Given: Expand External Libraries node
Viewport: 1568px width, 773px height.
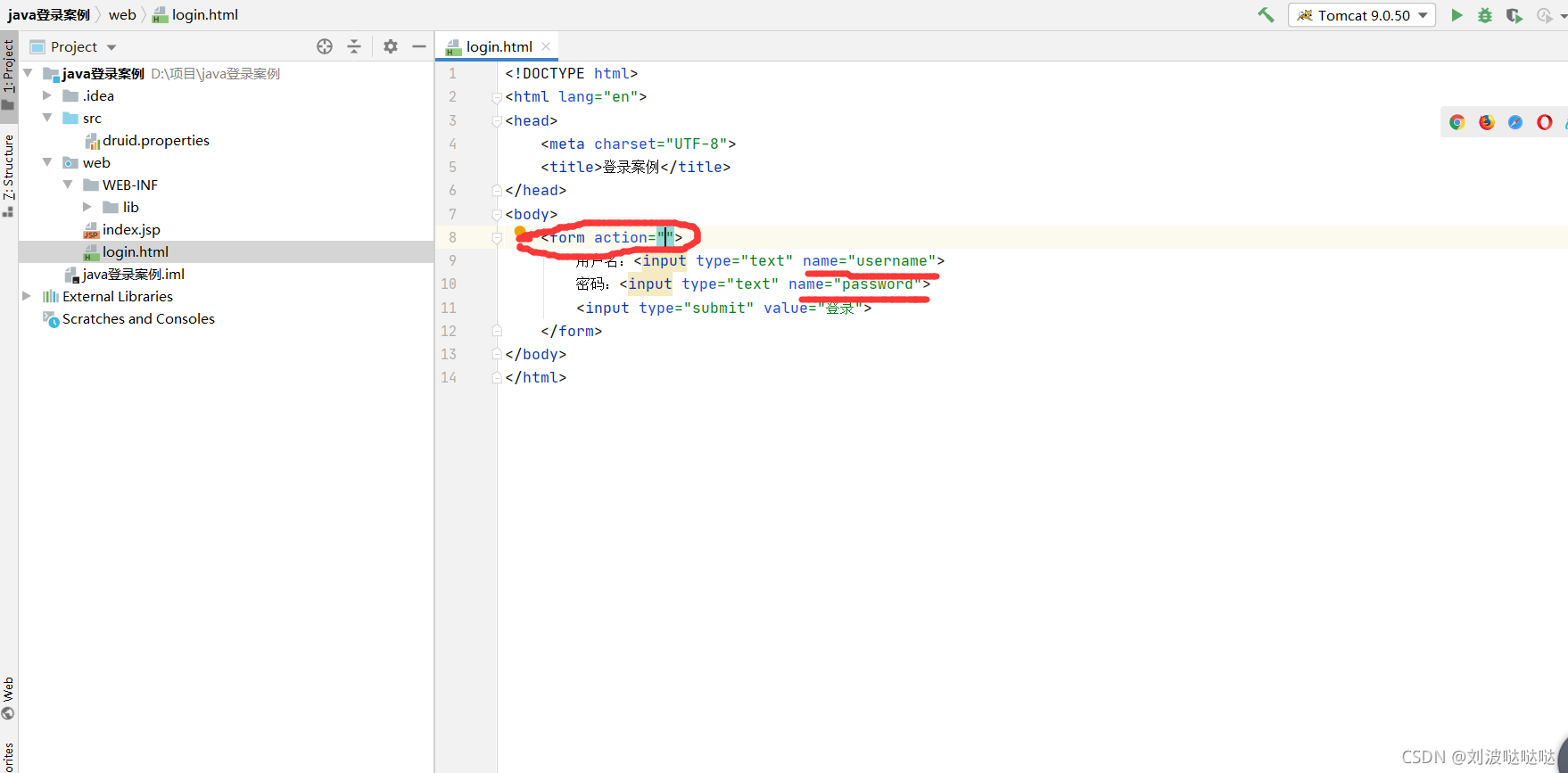Looking at the screenshot, I should click(27, 296).
